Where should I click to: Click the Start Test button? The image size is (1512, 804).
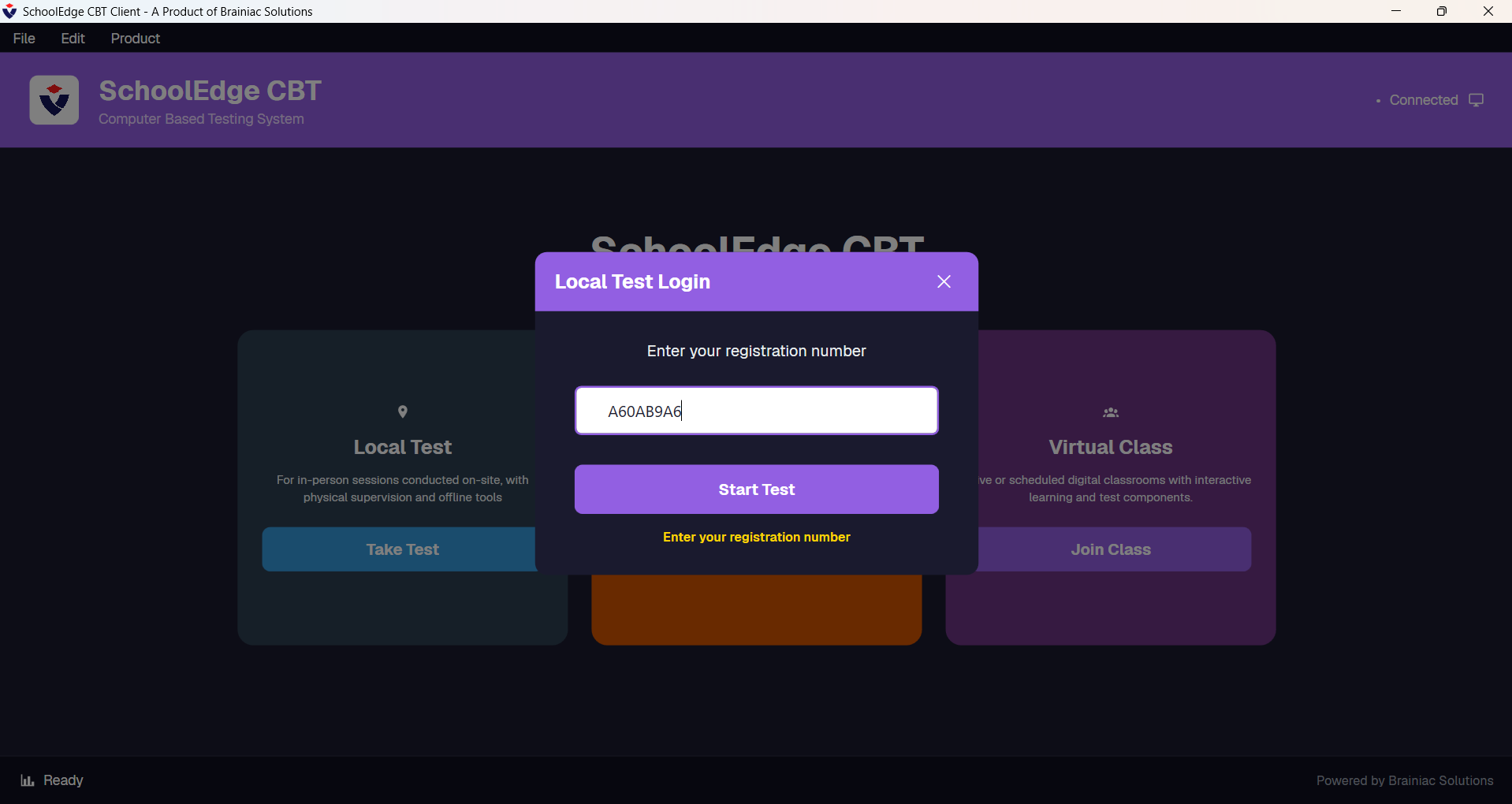point(756,489)
